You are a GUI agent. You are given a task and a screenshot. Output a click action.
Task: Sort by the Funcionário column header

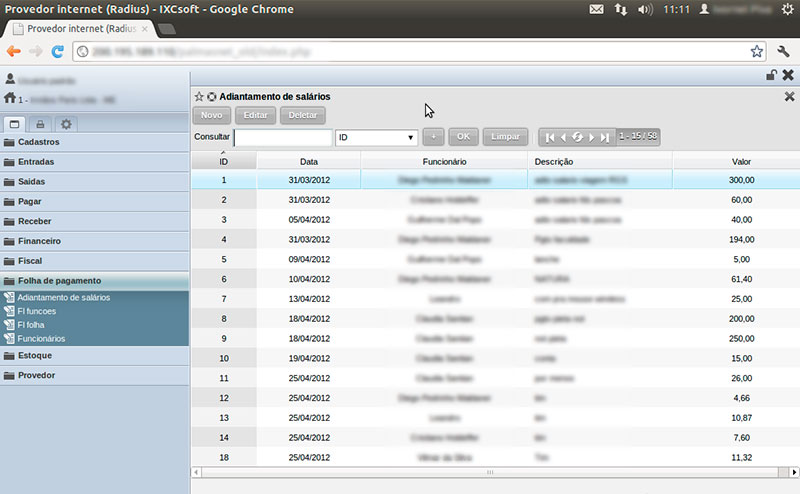(x=444, y=161)
